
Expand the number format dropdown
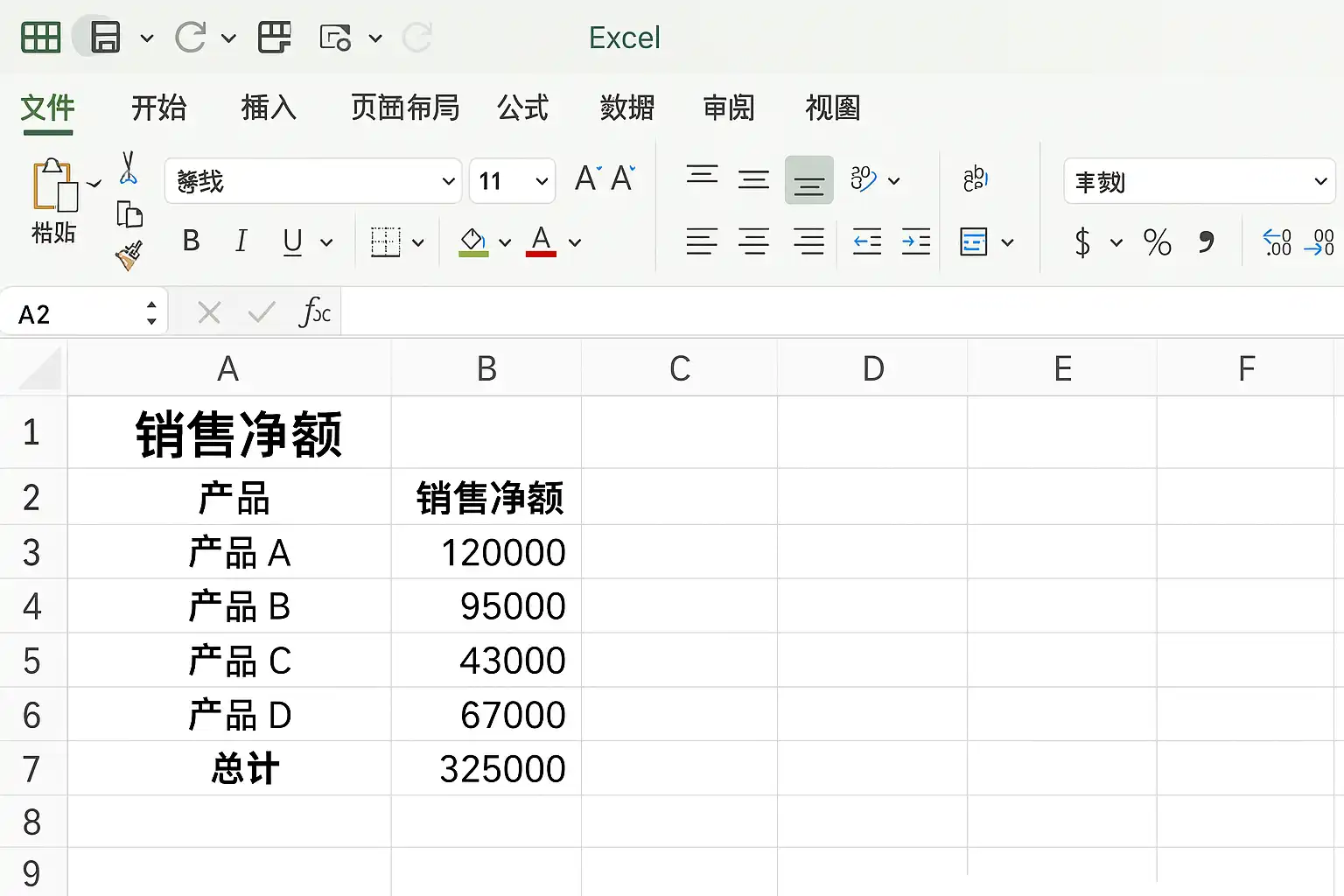[x=1319, y=181]
